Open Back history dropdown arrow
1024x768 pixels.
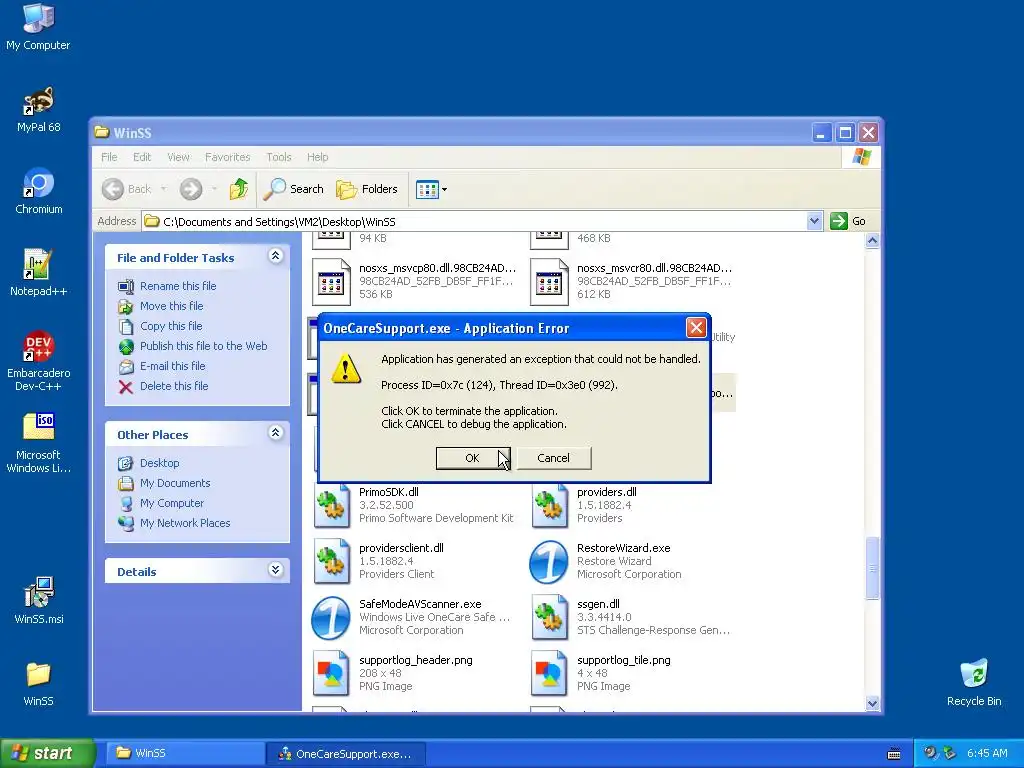163,189
